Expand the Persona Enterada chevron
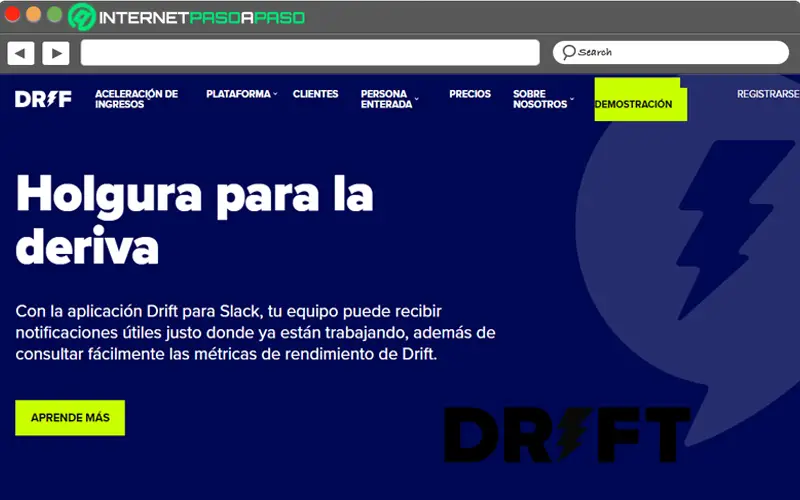Viewport: 800px width, 500px height. pos(417,99)
